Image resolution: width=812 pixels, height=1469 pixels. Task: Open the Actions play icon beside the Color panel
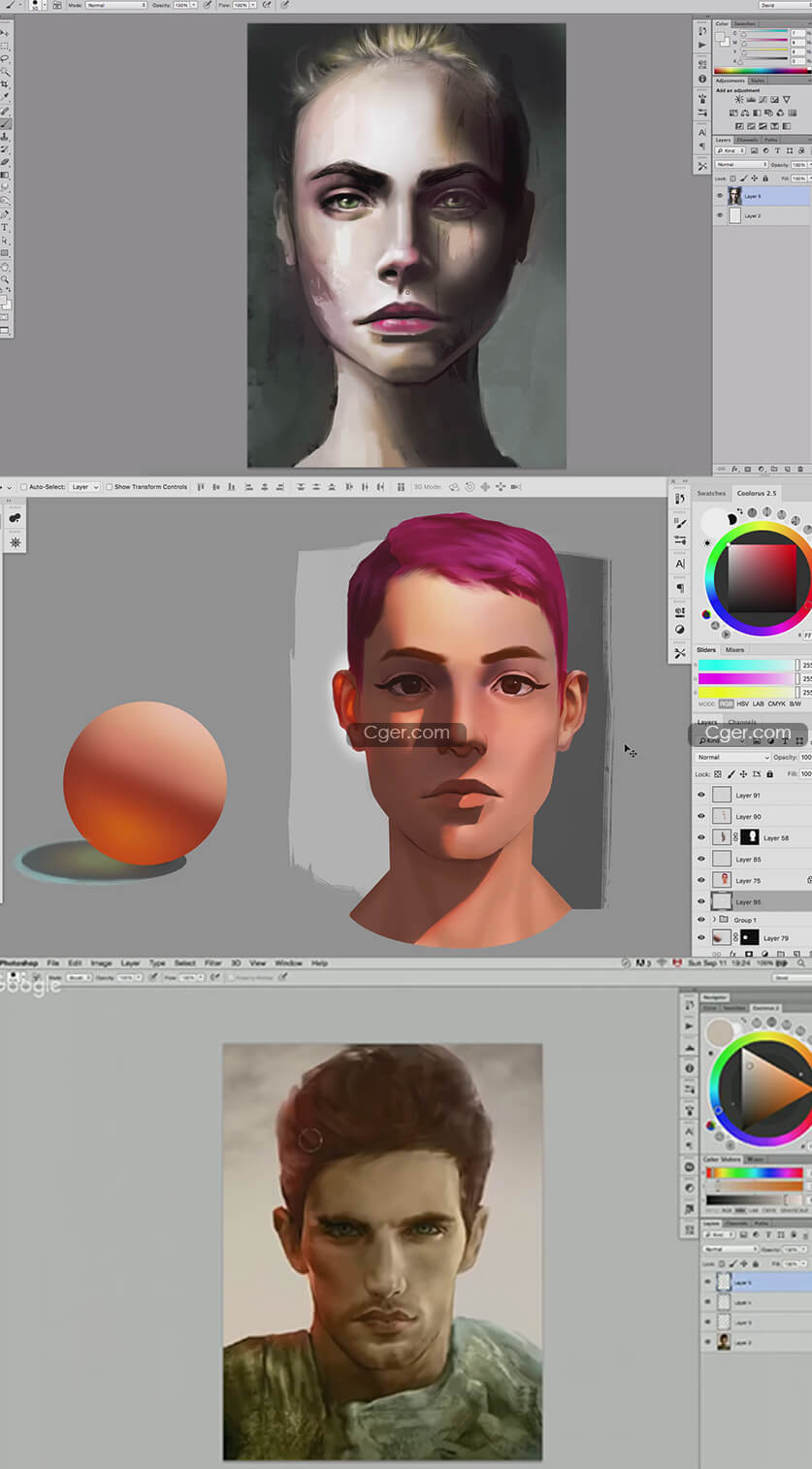702,45
